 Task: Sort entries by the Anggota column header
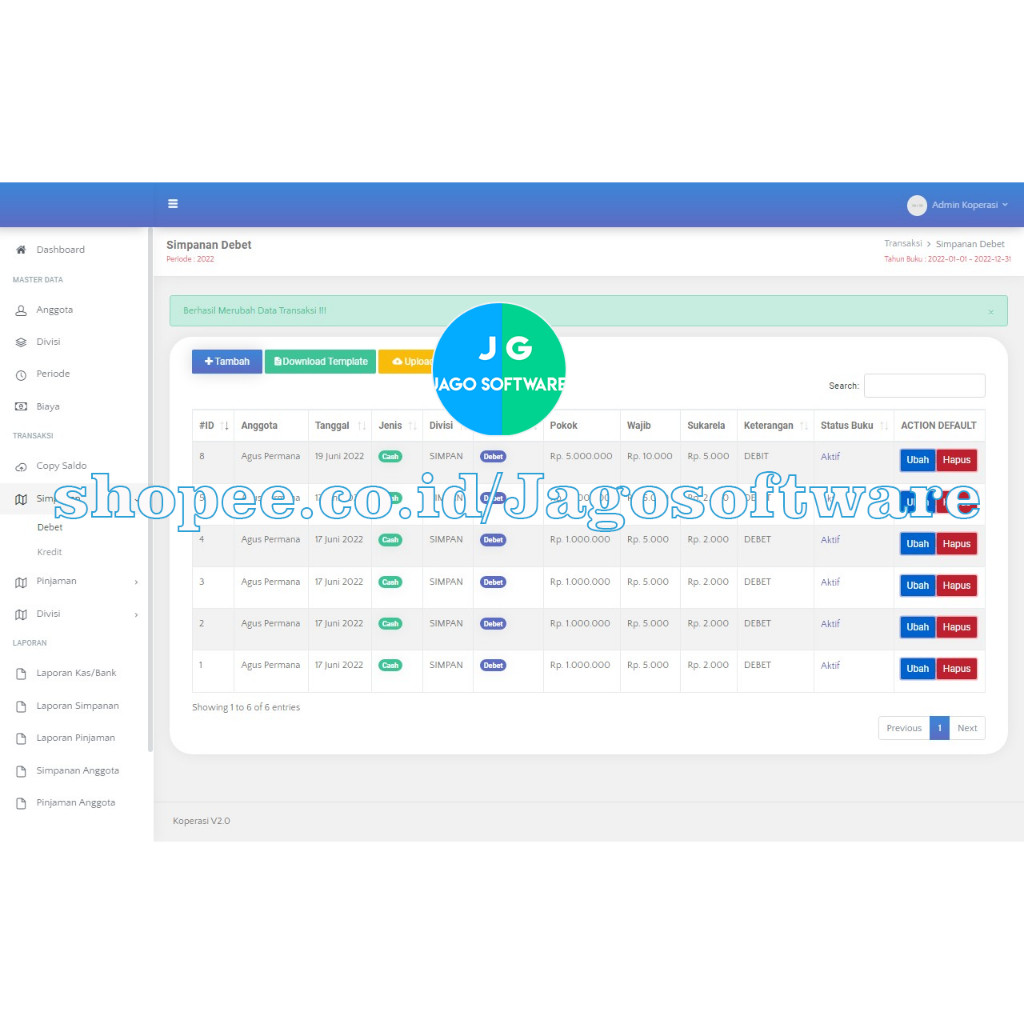pyautogui.click(x=258, y=425)
